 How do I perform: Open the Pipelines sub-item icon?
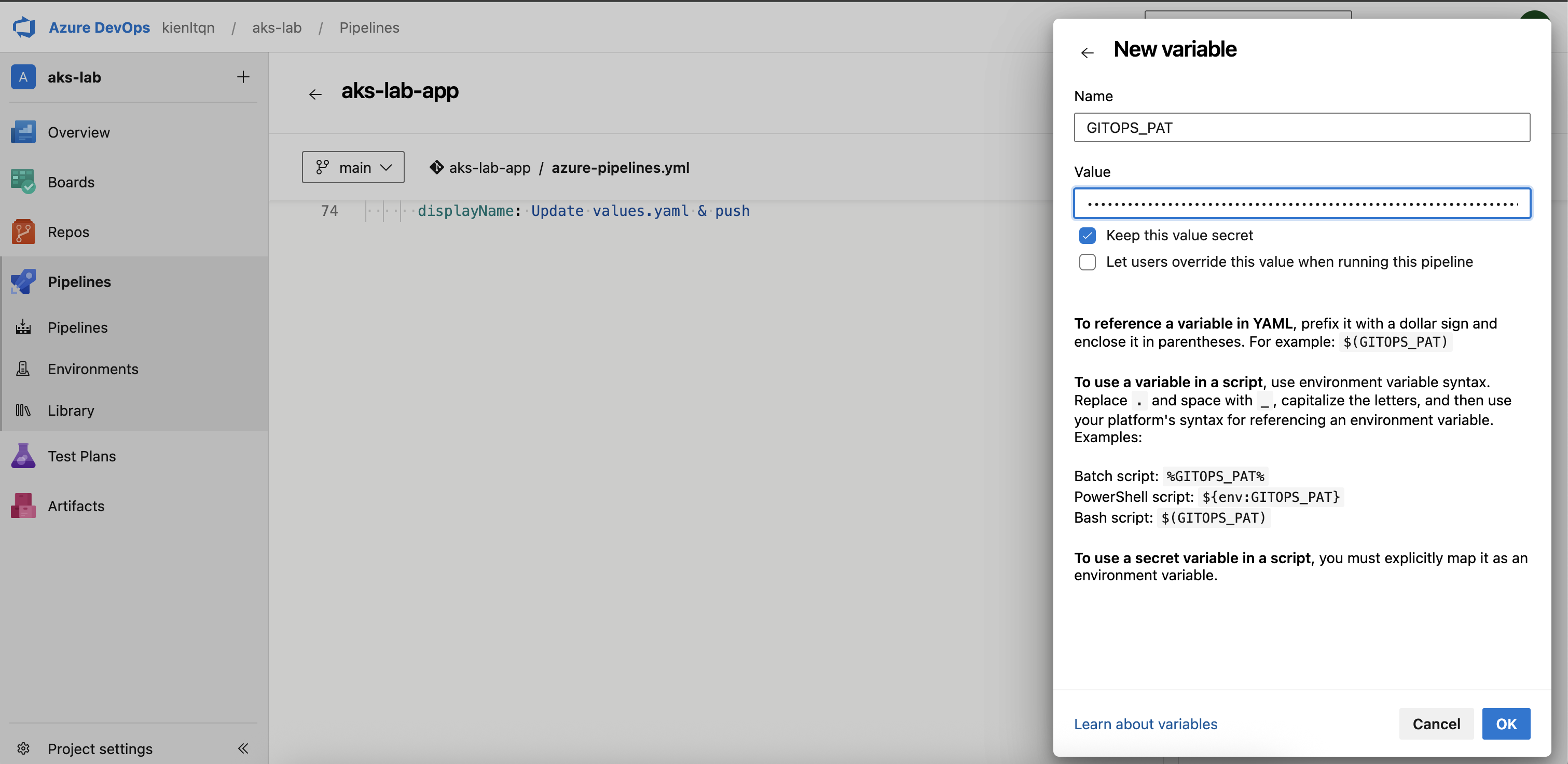(x=23, y=328)
